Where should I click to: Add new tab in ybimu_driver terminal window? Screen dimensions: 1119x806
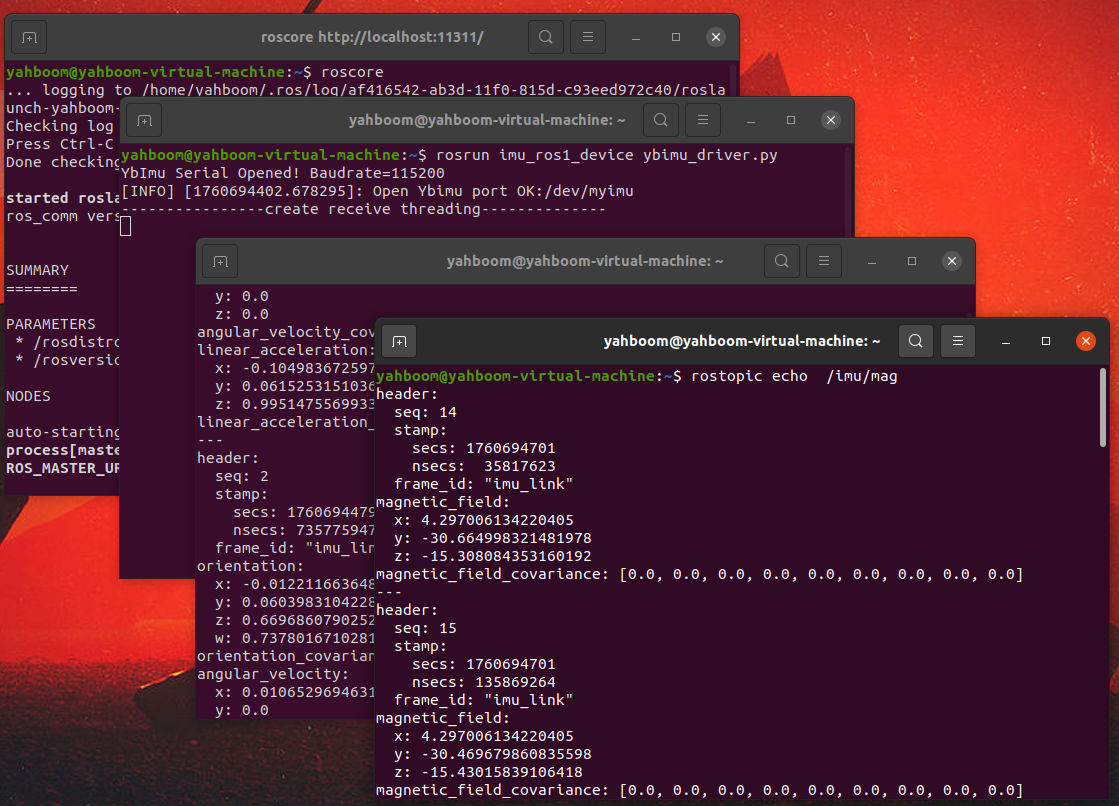coord(144,121)
